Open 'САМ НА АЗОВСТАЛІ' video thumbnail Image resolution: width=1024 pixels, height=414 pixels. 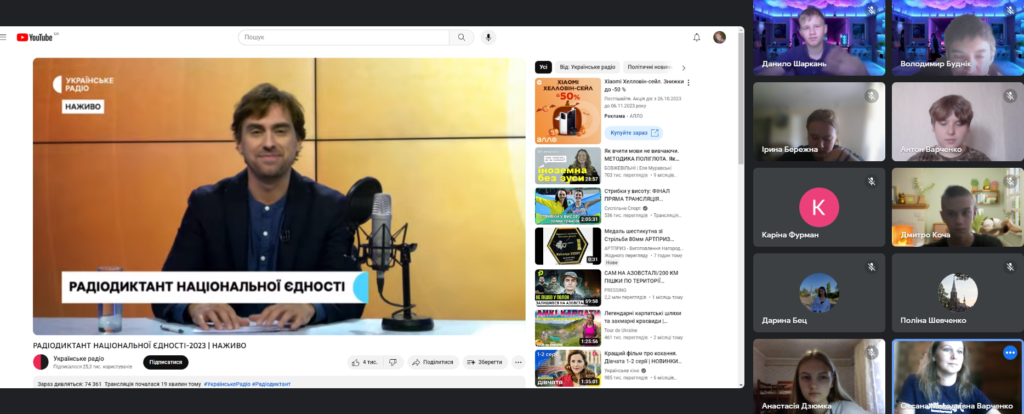(568, 287)
